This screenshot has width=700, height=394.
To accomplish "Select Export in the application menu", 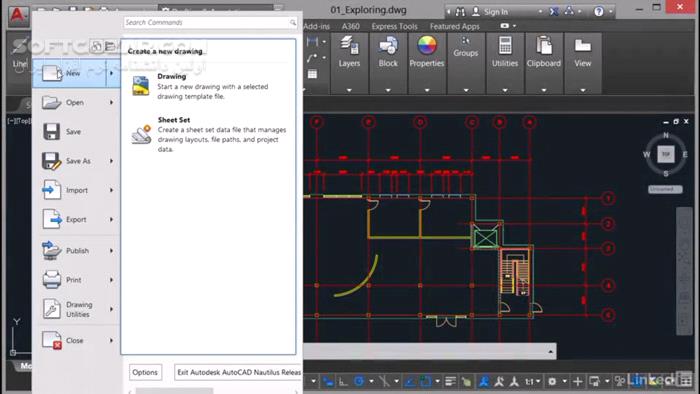I will tap(76, 220).
